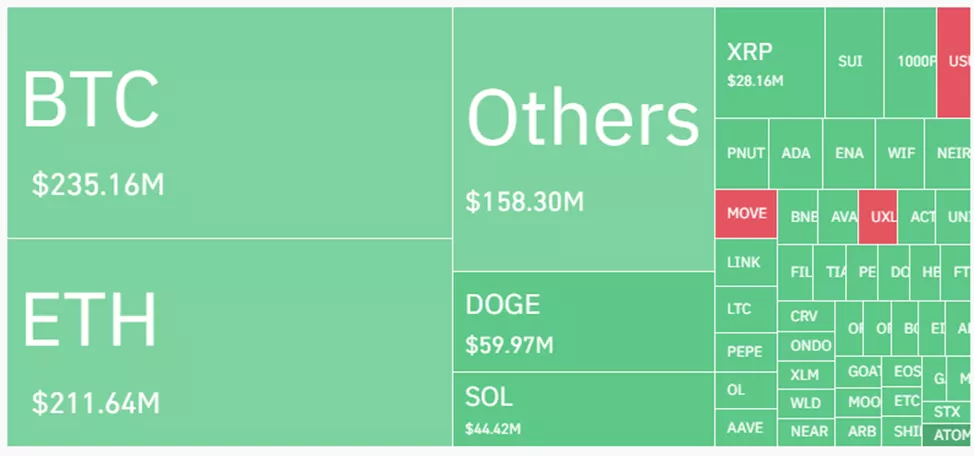Viewport: 974px width, 456px height.
Task: Open the dark green ATOM tile
Action: [x=946, y=435]
